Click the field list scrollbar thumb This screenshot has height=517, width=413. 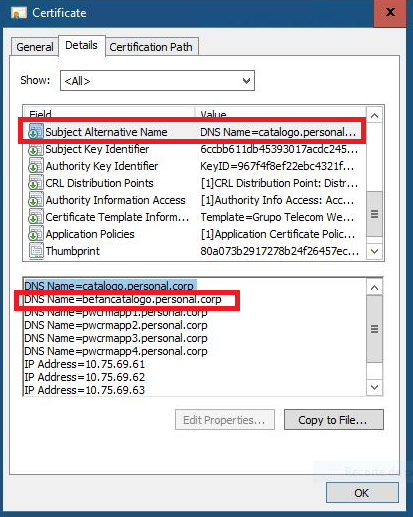coord(374,214)
